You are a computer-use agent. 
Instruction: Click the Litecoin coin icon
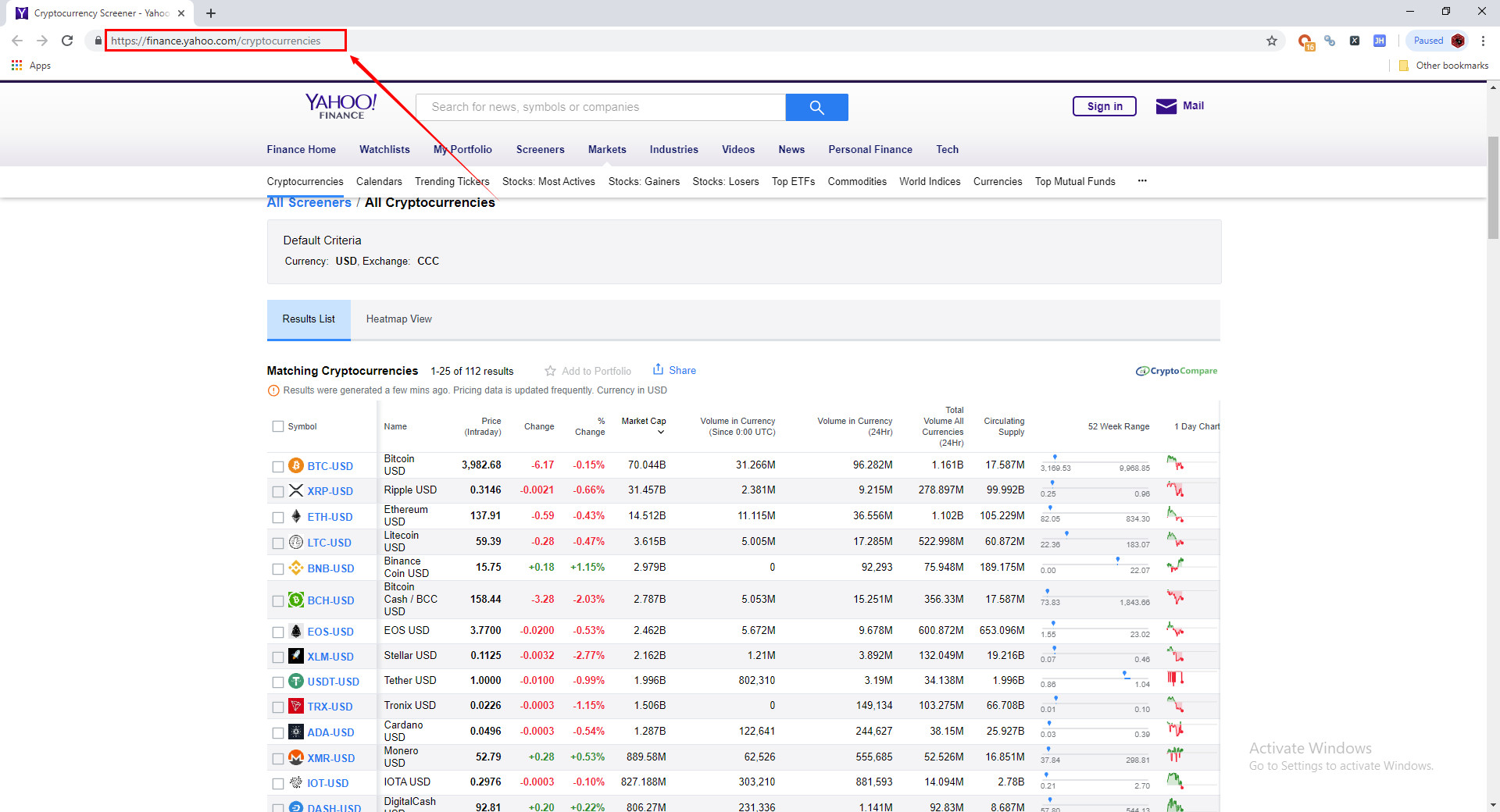tap(296, 542)
